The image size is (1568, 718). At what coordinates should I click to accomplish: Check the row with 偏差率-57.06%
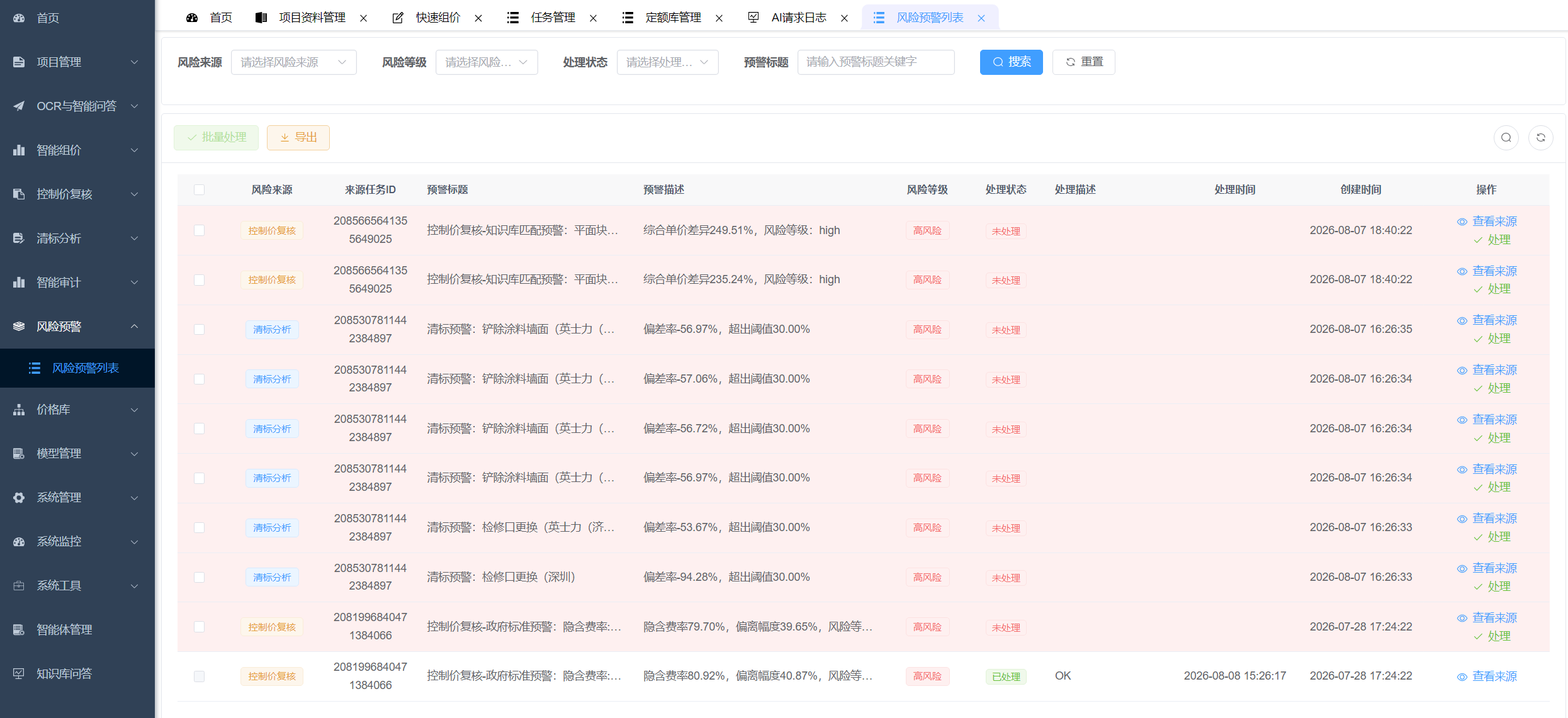[x=200, y=379]
